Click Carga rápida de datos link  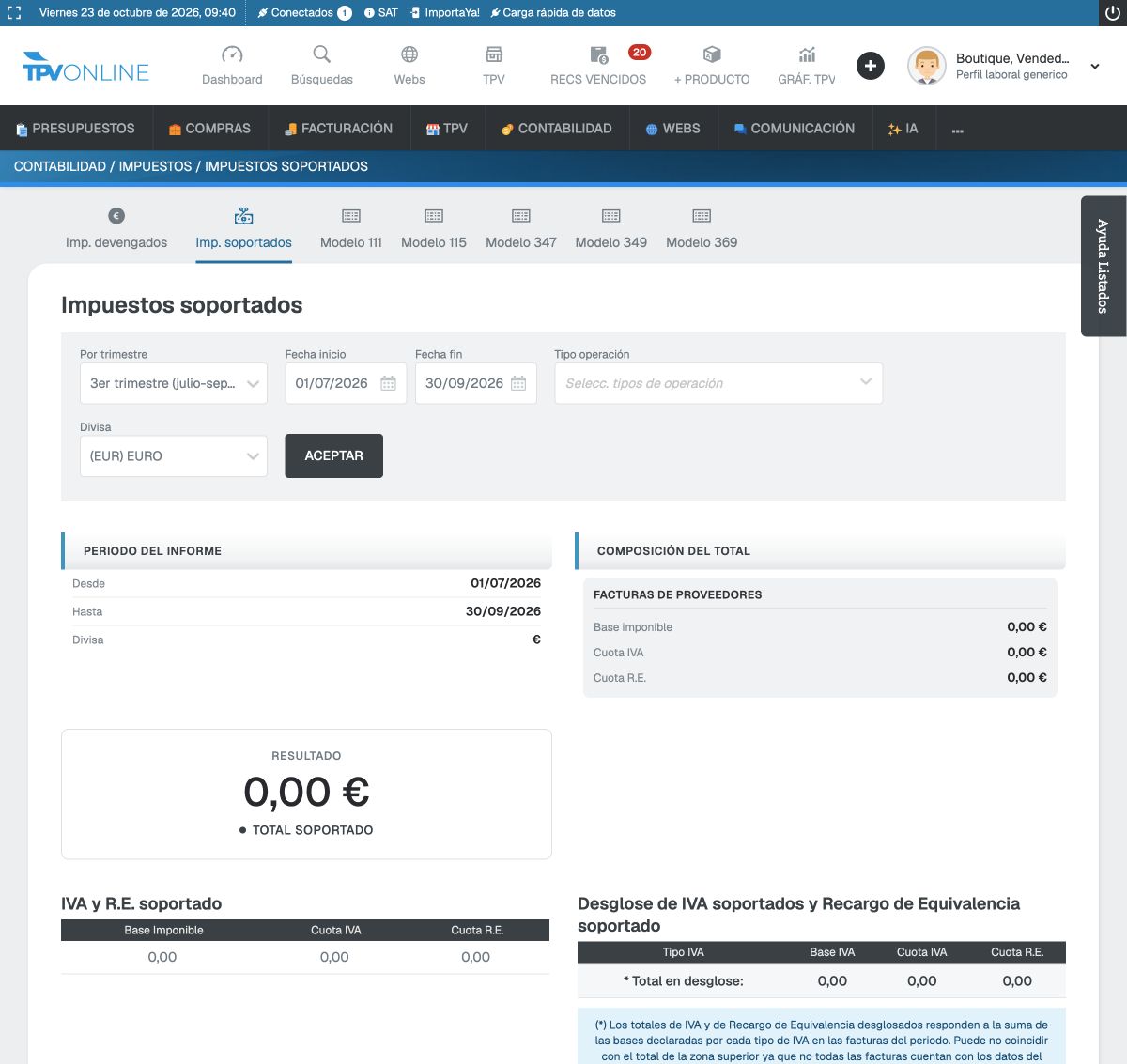coord(553,13)
